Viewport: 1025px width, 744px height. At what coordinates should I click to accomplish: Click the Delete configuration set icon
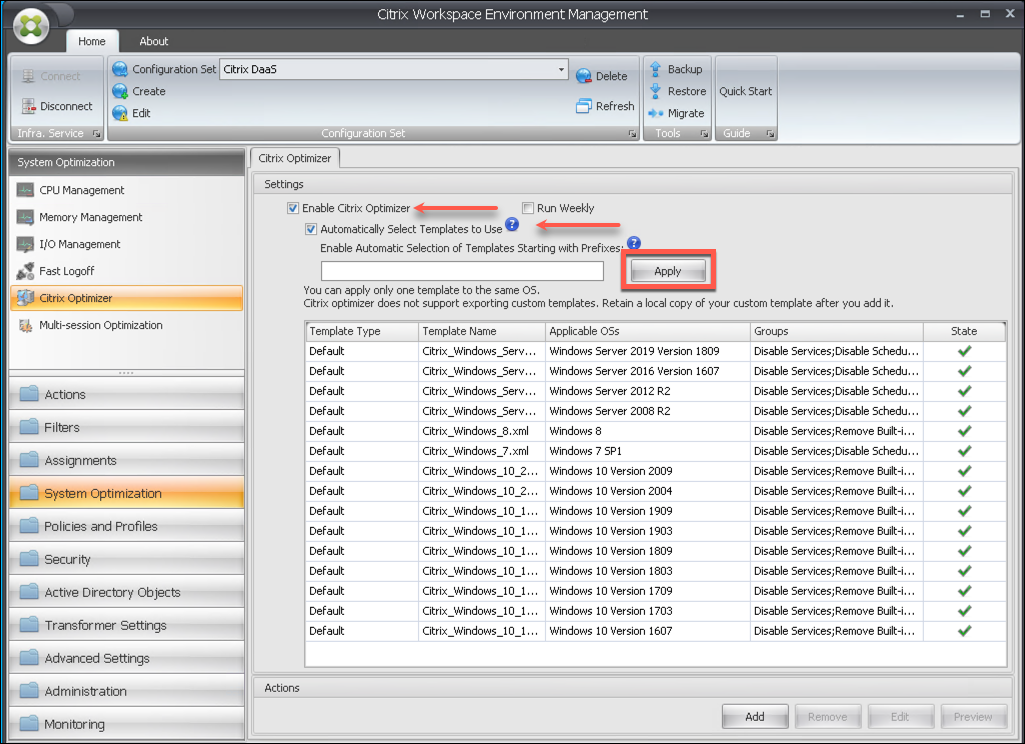[584, 76]
